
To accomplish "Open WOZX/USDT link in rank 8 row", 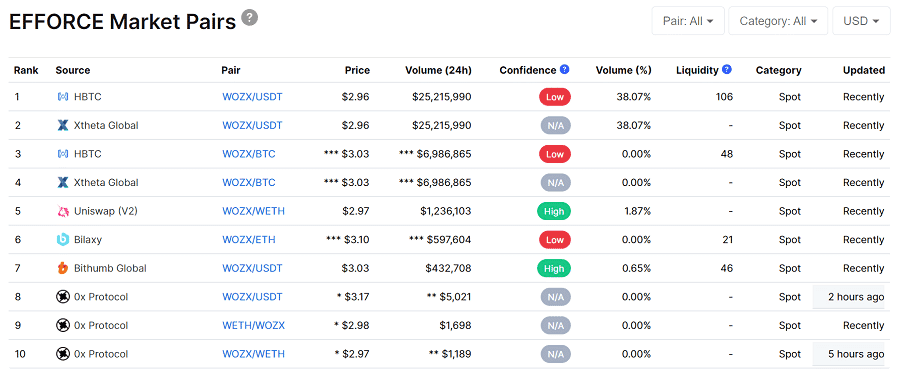I will pos(253,297).
